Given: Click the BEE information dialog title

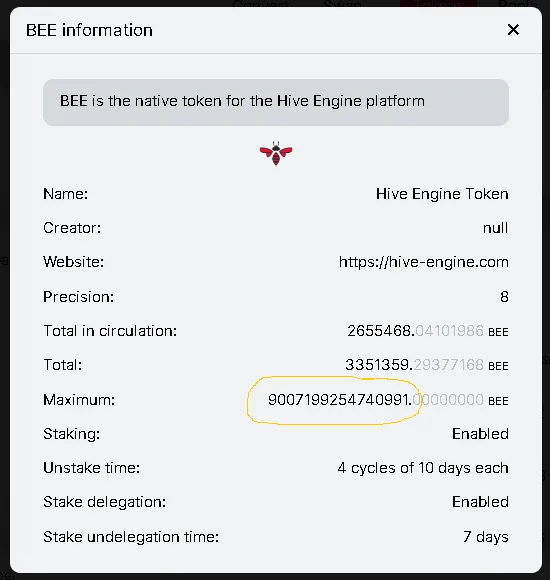Looking at the screenshot, I should click(89, 30).
